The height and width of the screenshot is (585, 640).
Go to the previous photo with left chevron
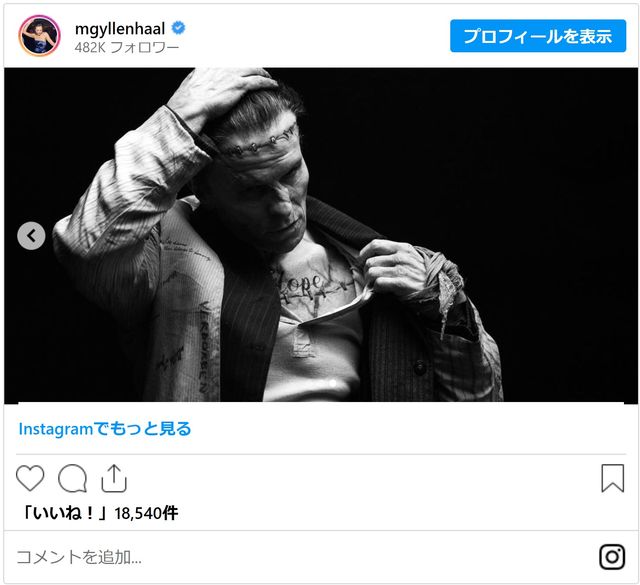31,236
